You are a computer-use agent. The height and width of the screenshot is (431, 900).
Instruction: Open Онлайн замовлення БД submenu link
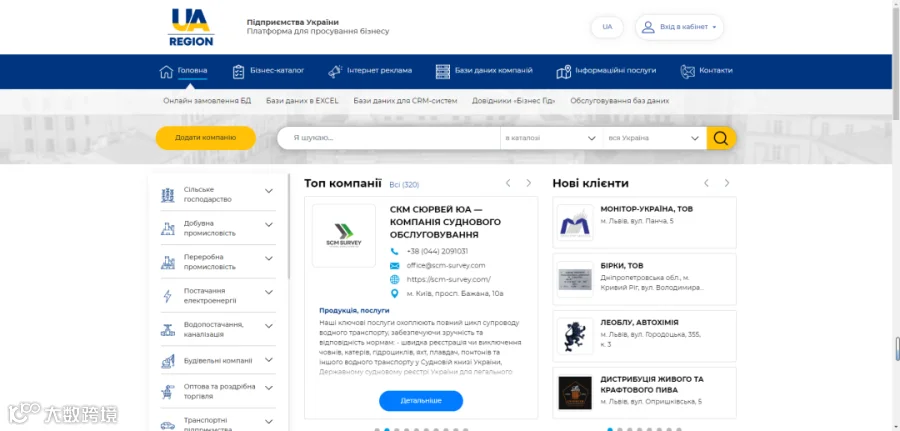[x=207, y=100]
